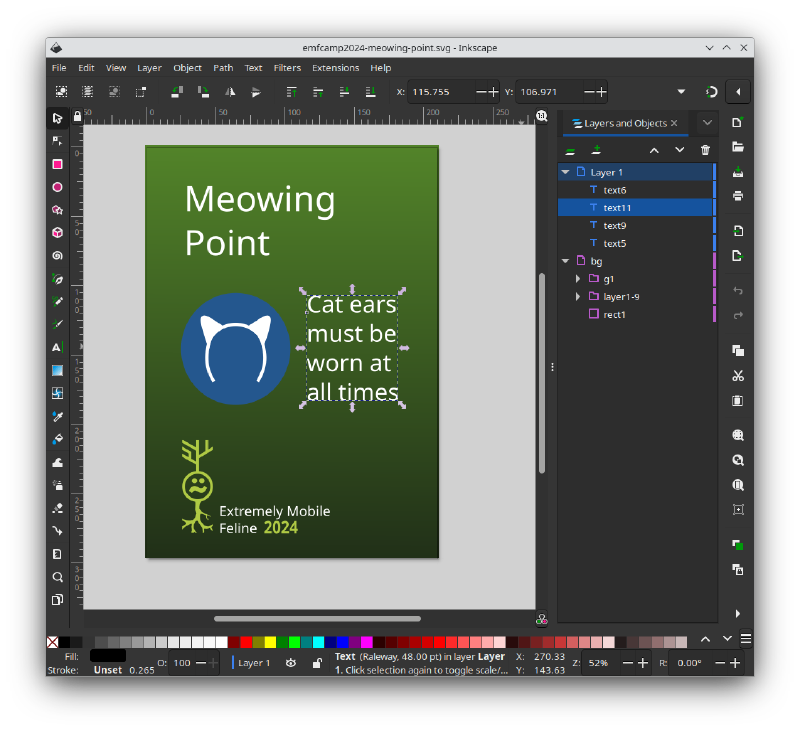The width and height of the screenshot is (800, 731).
Task: Open the Filters menu
Action: tap(287, 68)
